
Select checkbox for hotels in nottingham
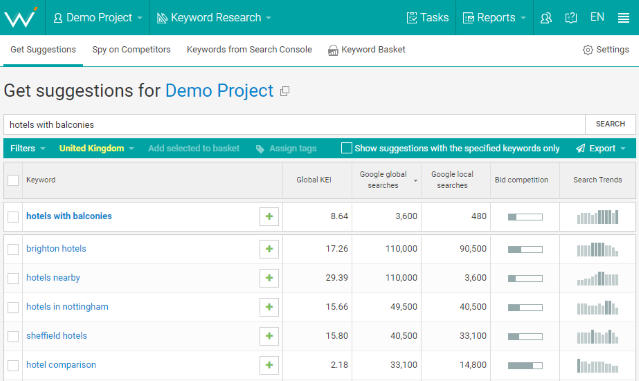[13, 307]
